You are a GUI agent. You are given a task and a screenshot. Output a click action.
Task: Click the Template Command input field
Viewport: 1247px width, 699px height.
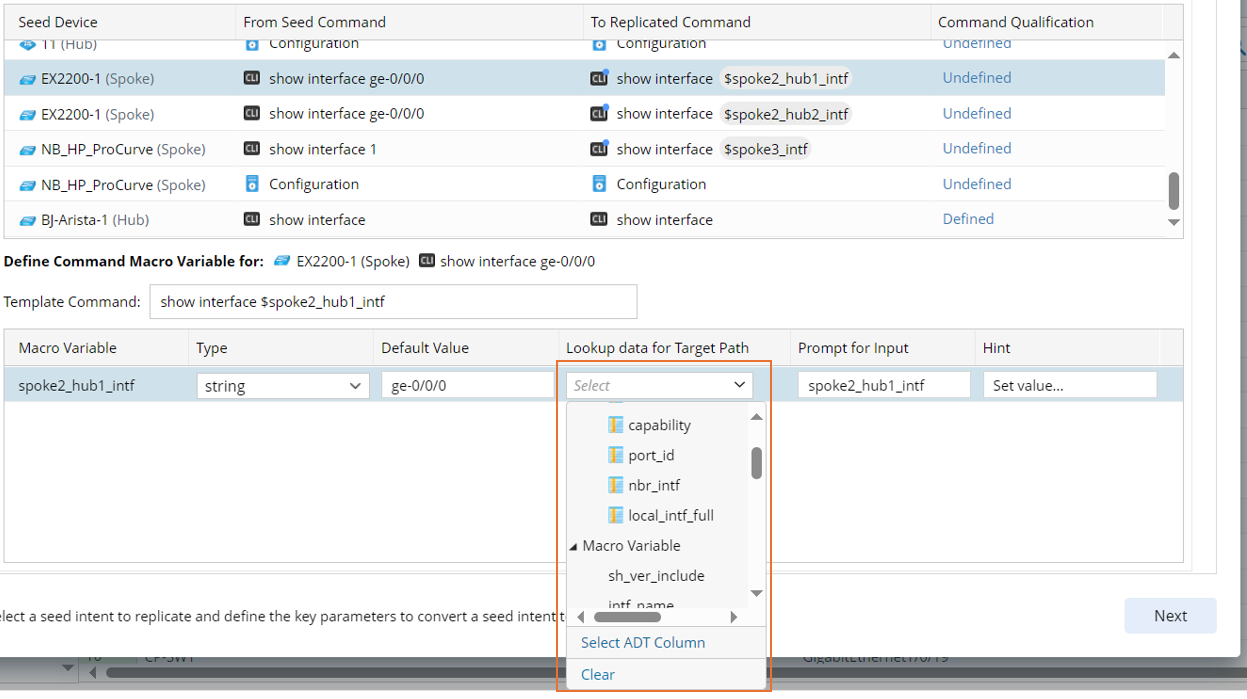392,302
